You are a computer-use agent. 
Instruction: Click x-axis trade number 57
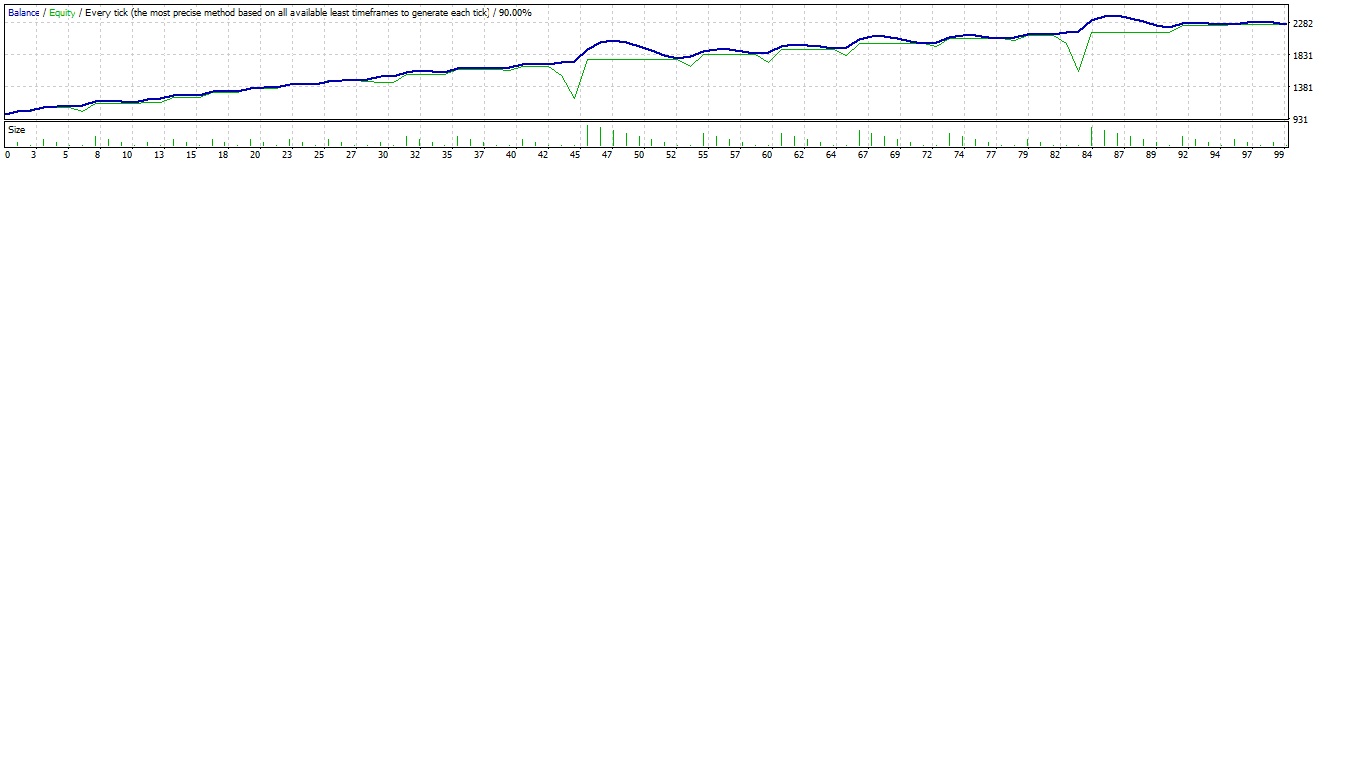coord(735,155)
